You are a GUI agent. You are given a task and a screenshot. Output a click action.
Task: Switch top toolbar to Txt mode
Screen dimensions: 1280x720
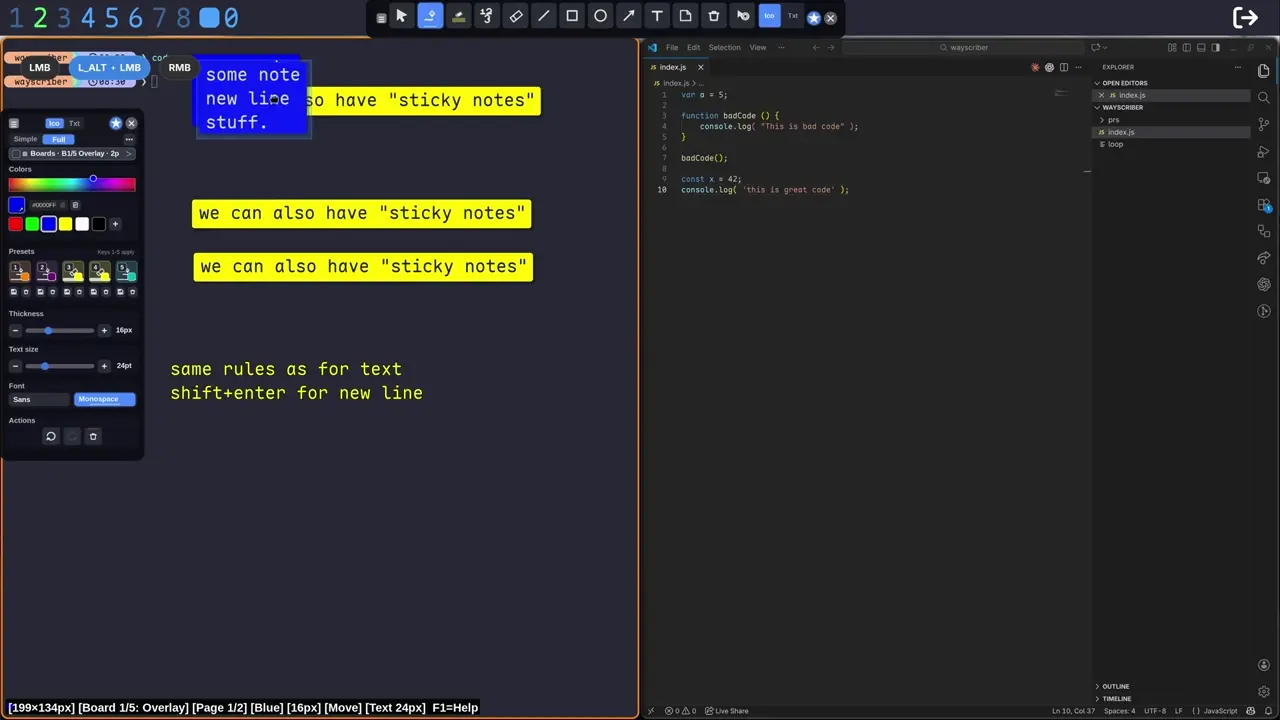point(793,16)
